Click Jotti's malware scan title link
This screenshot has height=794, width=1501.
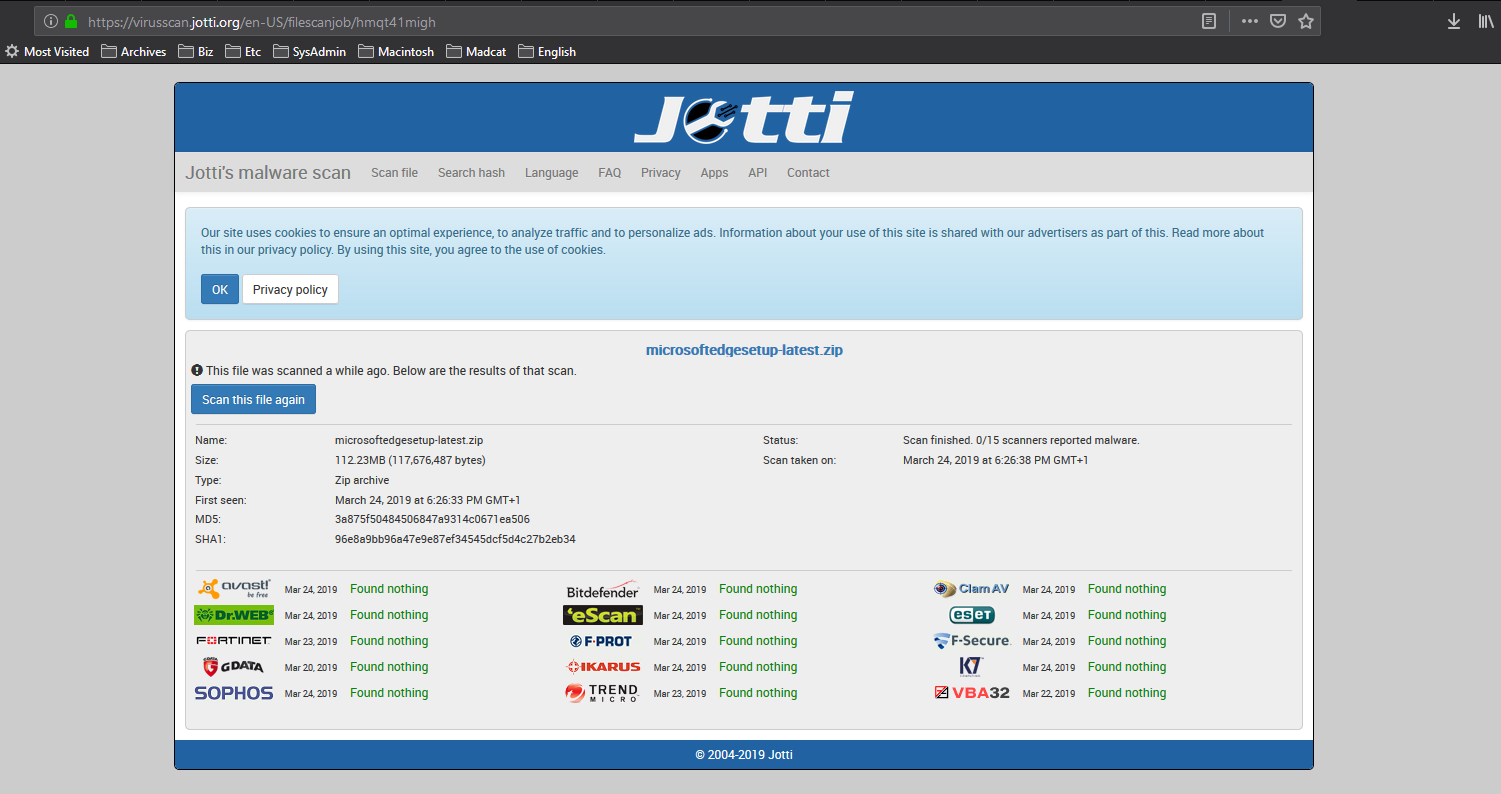[x=268, y=173]
